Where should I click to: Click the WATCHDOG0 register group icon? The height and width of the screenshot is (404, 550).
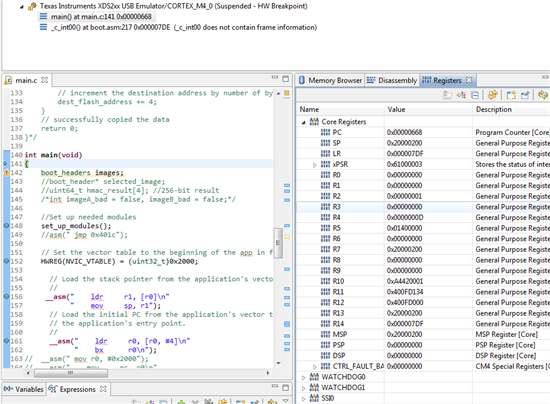314,377
